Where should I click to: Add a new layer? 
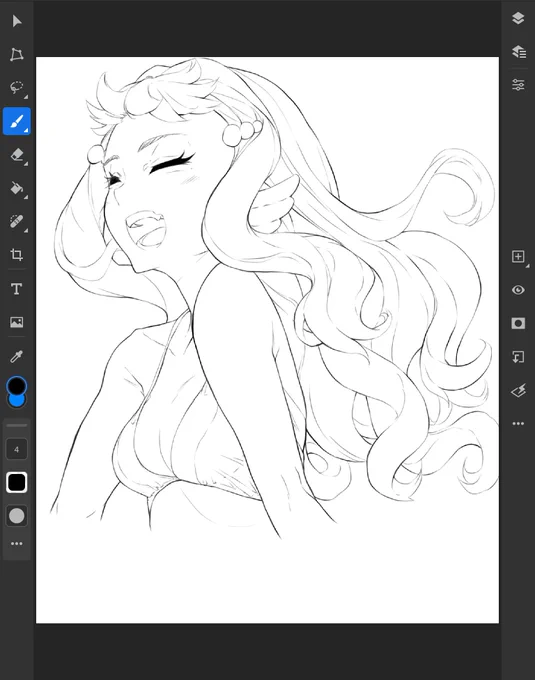(518, 256)
